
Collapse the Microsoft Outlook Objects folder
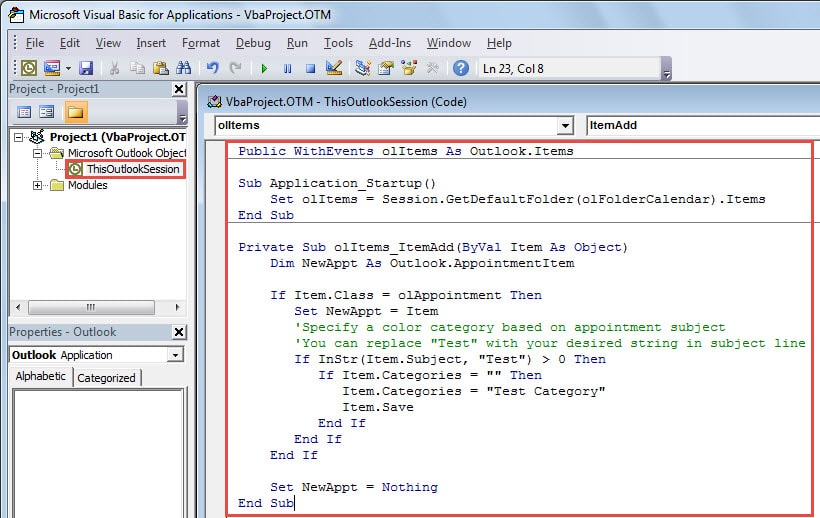click(x=37, y=153)
